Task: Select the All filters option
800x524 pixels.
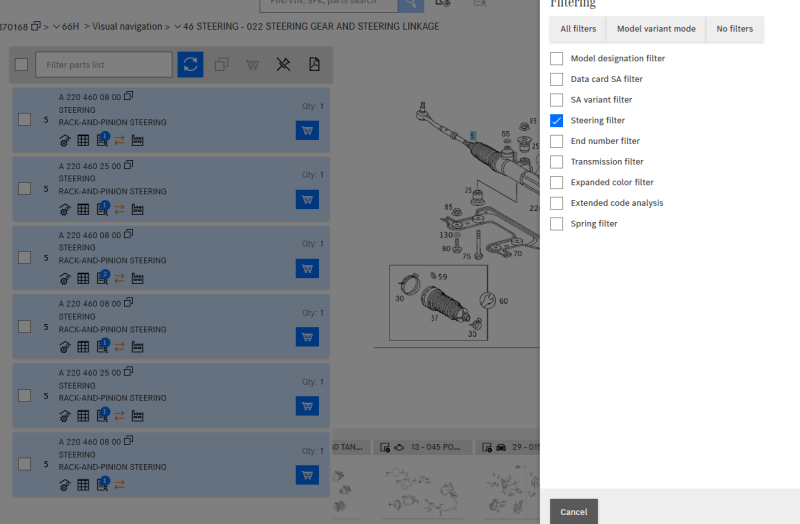Action: coord(578,29)
